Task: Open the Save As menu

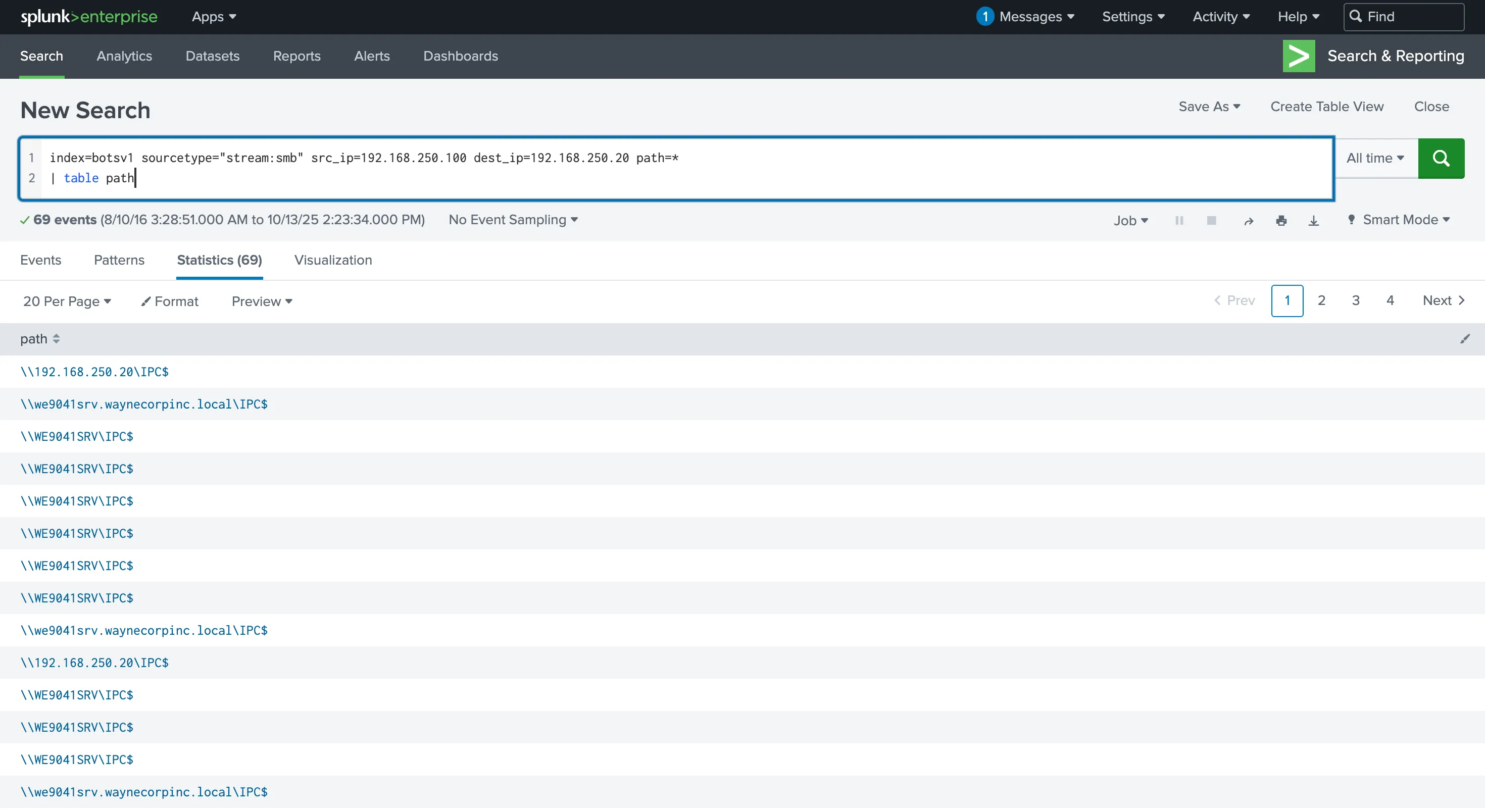Action: [1209, 107]
